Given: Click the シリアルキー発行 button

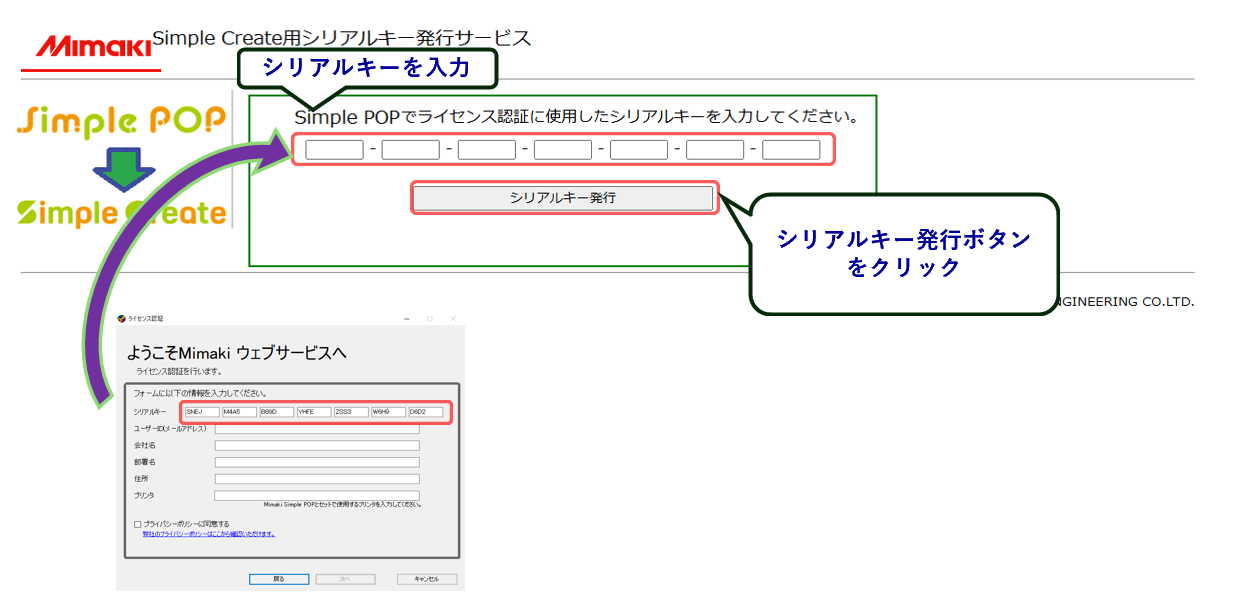Looking at the screenshot, I should click(565, 198).
